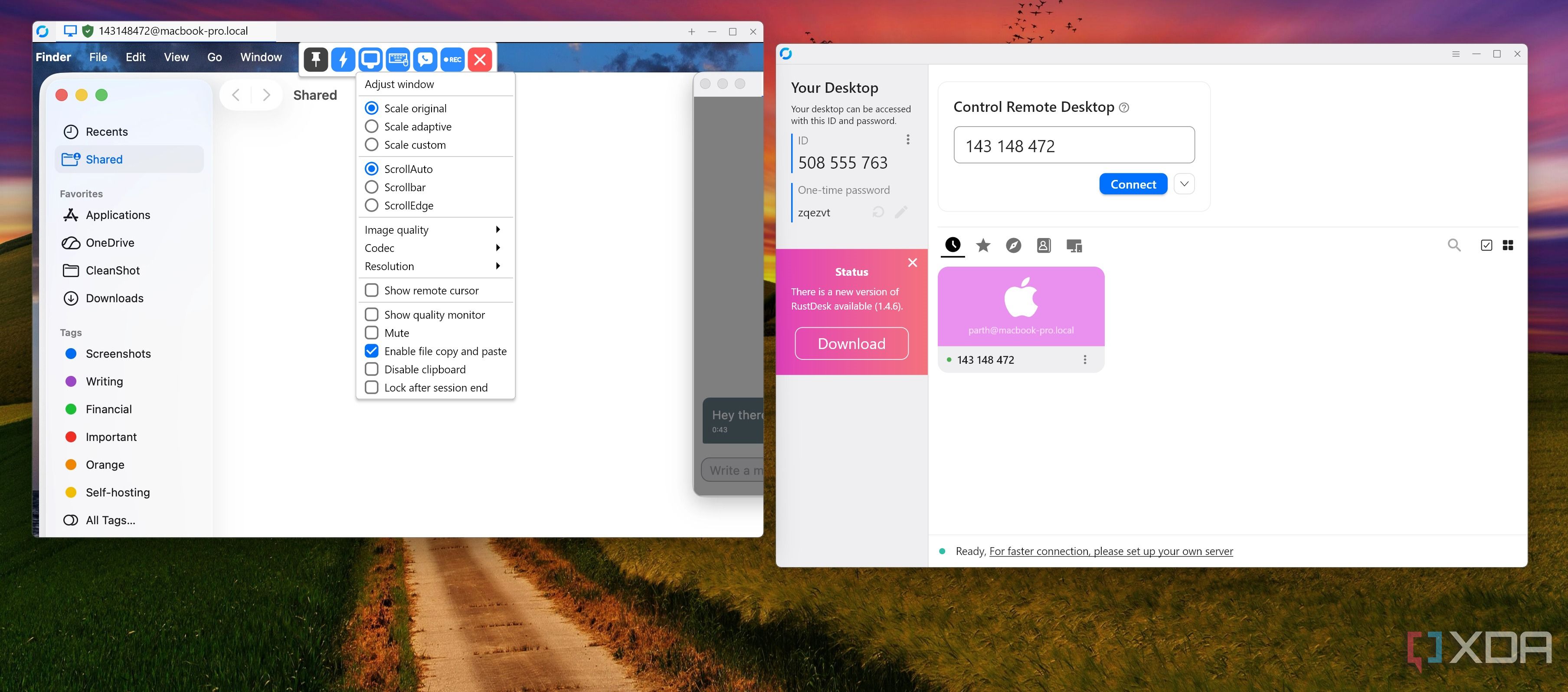Viewport: 1568px width, 692px height.
Task: Start recording with the REC icon
Action: coord(452,59)
